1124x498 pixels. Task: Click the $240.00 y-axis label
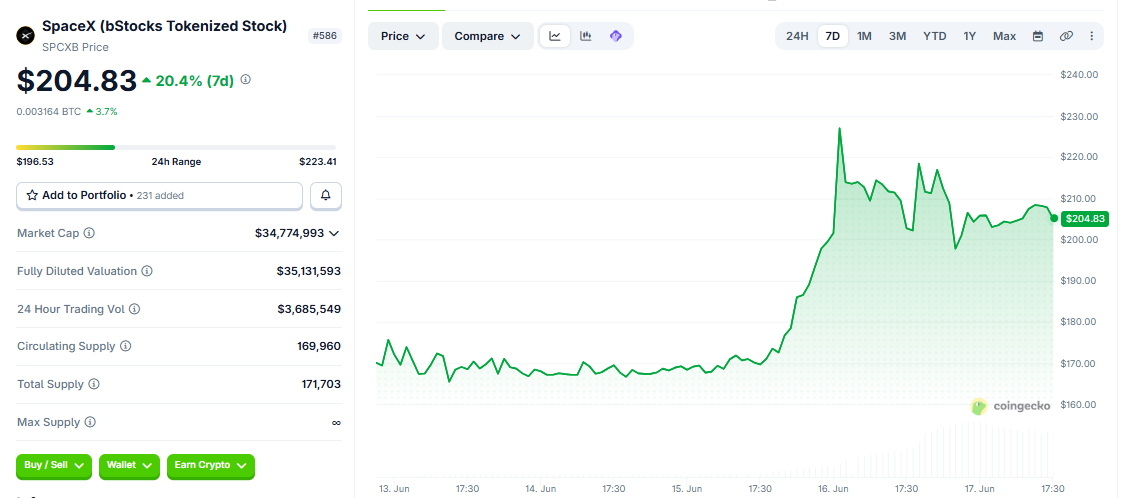click(x=1079, y=75)
